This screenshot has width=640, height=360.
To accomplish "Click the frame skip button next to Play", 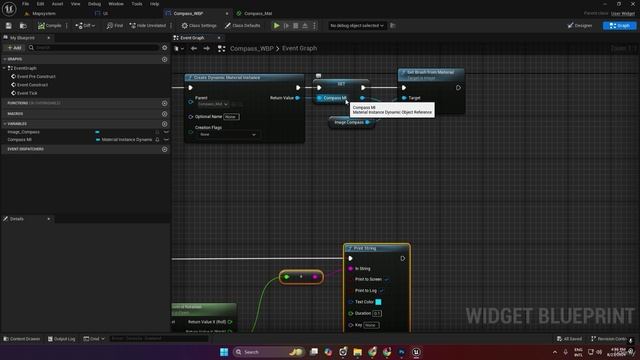I will 286,26.
